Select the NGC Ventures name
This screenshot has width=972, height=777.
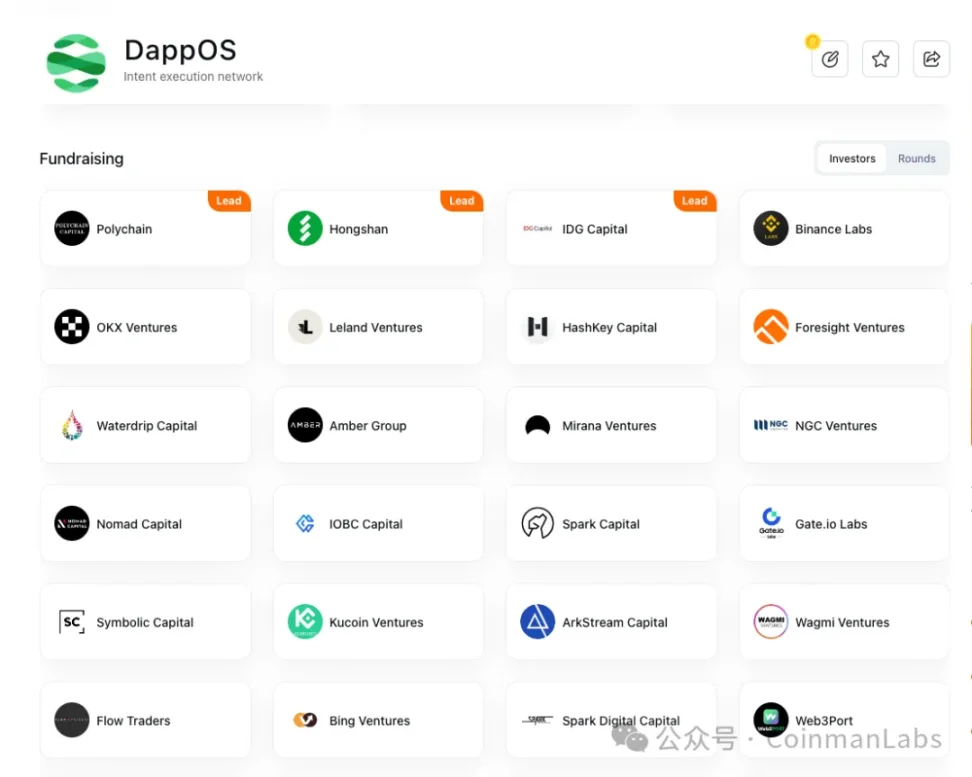[x=836, y=426]
